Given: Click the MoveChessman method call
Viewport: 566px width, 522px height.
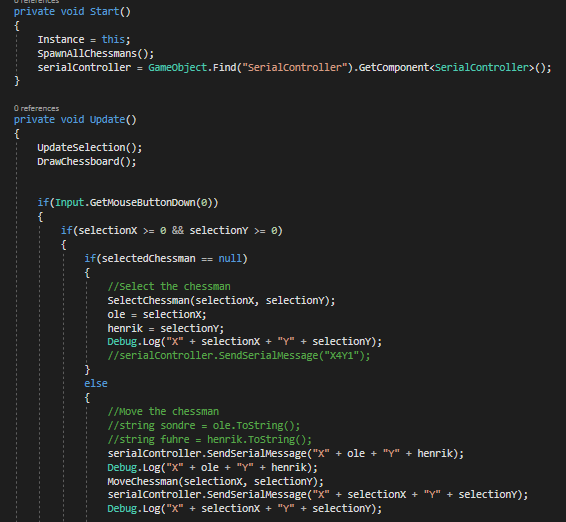Looking at the screenshot, I should click(215, 481).
